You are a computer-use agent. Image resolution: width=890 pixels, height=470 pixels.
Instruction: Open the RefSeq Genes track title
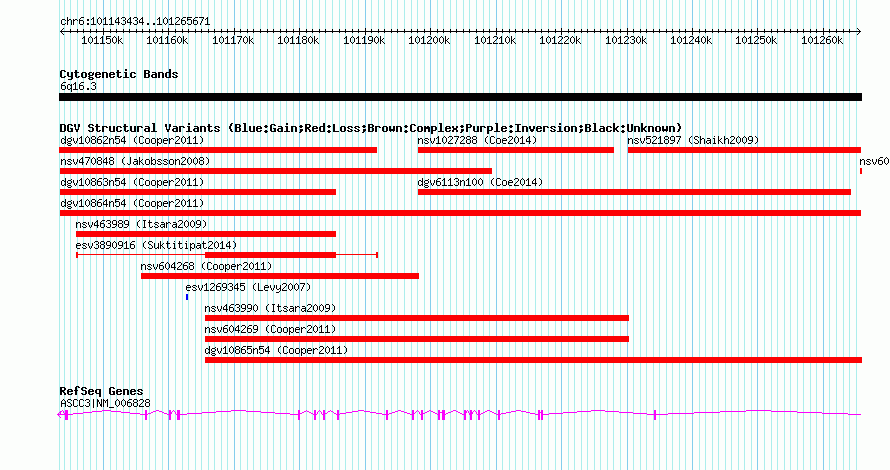click(x=102, y=391)
